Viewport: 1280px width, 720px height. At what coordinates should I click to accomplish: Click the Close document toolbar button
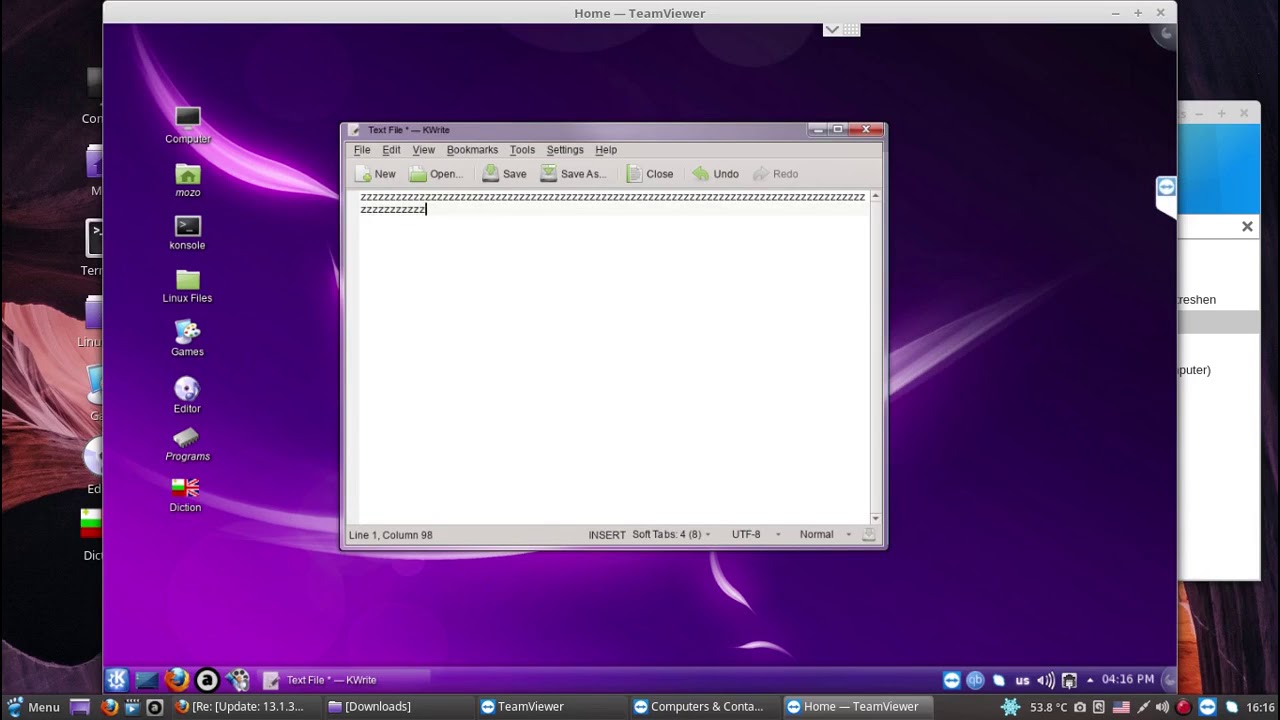coord(649,174)
